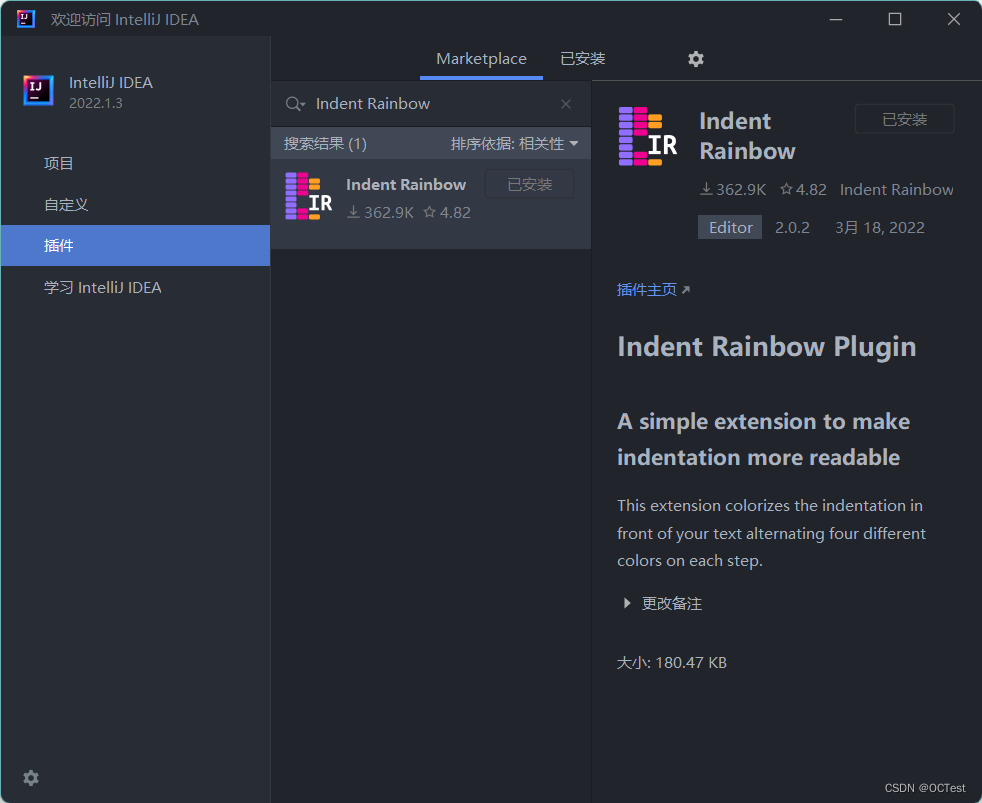Screen dimensions: 982x803
Task: Click 已安装 button in search result row
Action: click(x=530, y=184)
